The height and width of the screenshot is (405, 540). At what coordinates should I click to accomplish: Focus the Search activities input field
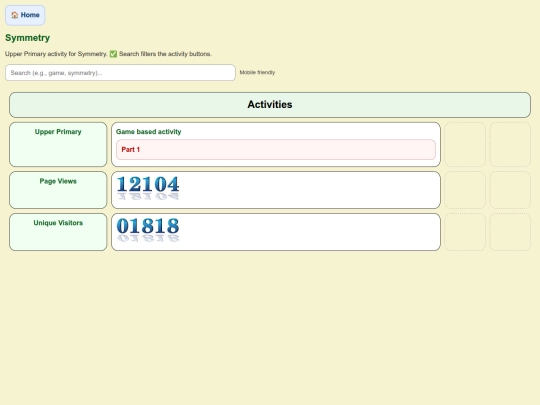(x=120, y=73)
